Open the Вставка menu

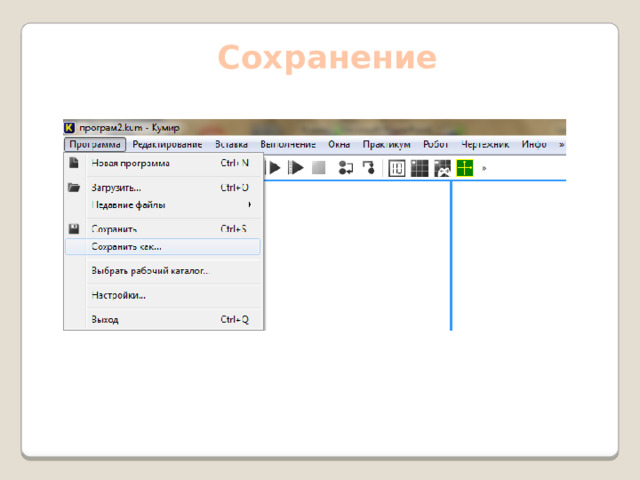pos(231,144)
